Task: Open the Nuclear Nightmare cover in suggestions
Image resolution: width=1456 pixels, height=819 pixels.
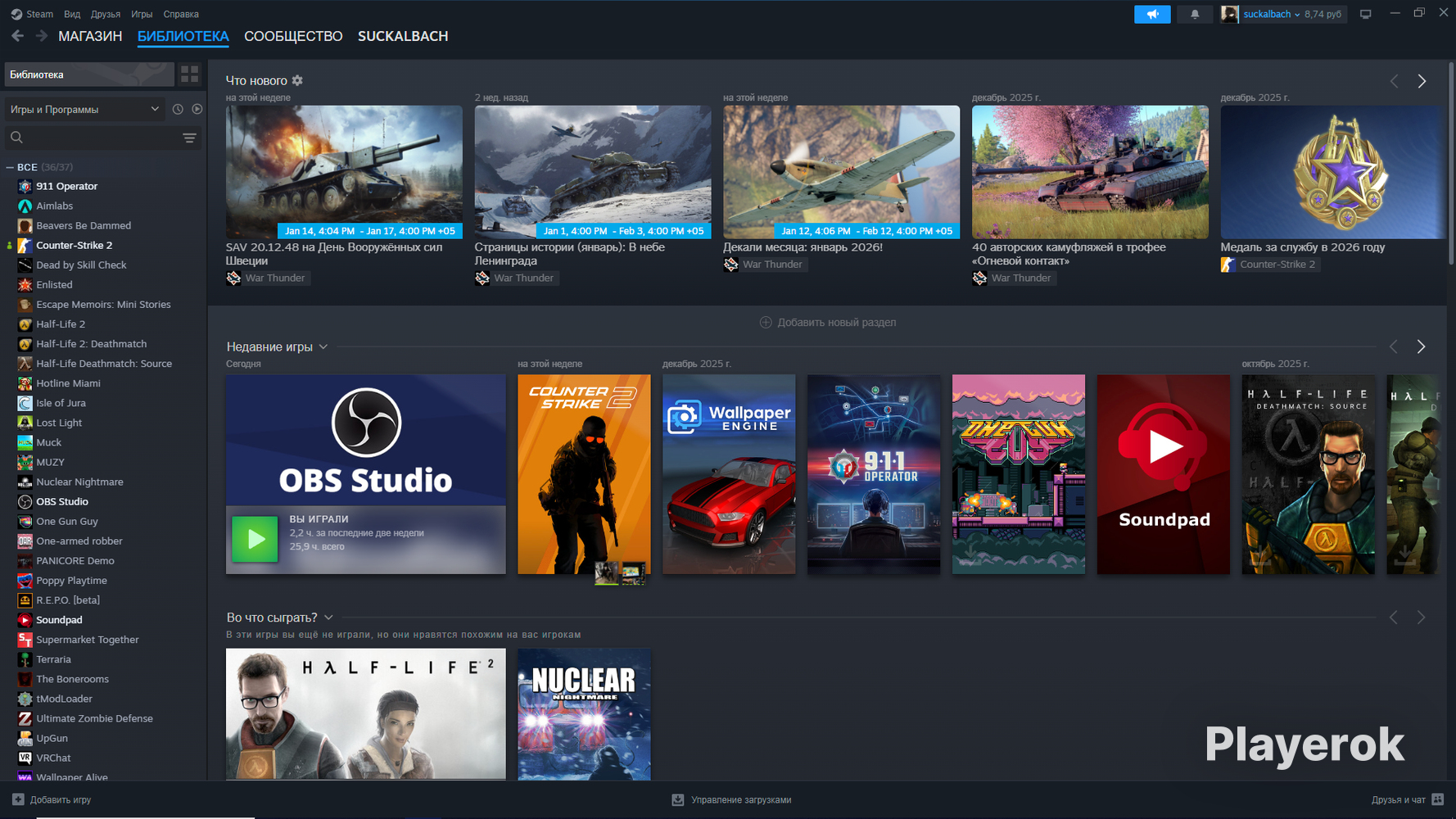Action: [x=584, y=714]
